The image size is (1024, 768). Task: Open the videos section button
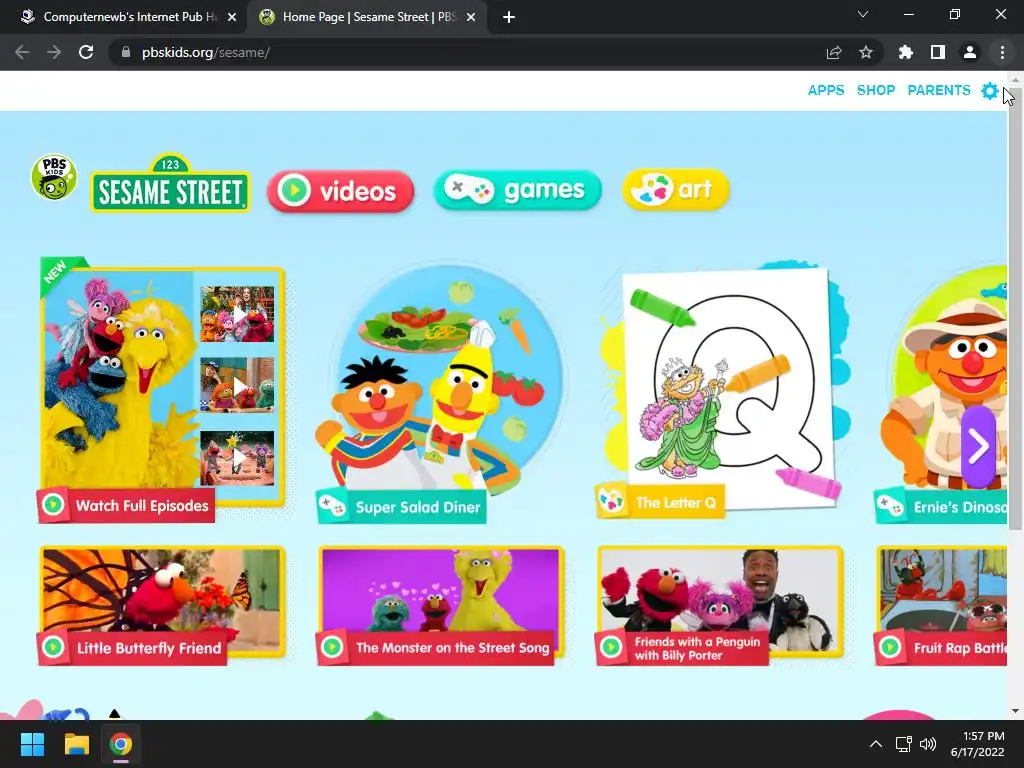coord(340,191)
